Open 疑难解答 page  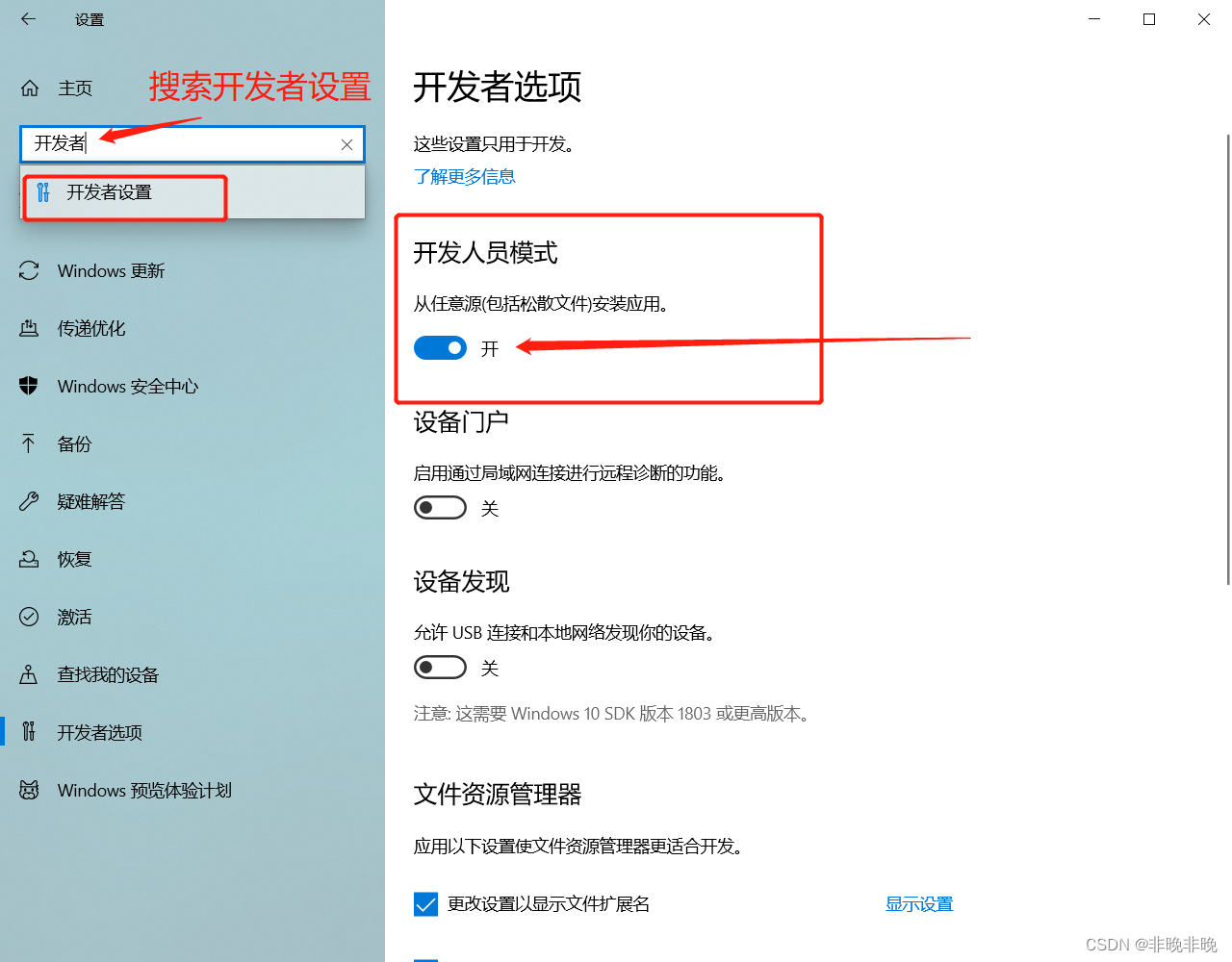(x=91, y=502)
